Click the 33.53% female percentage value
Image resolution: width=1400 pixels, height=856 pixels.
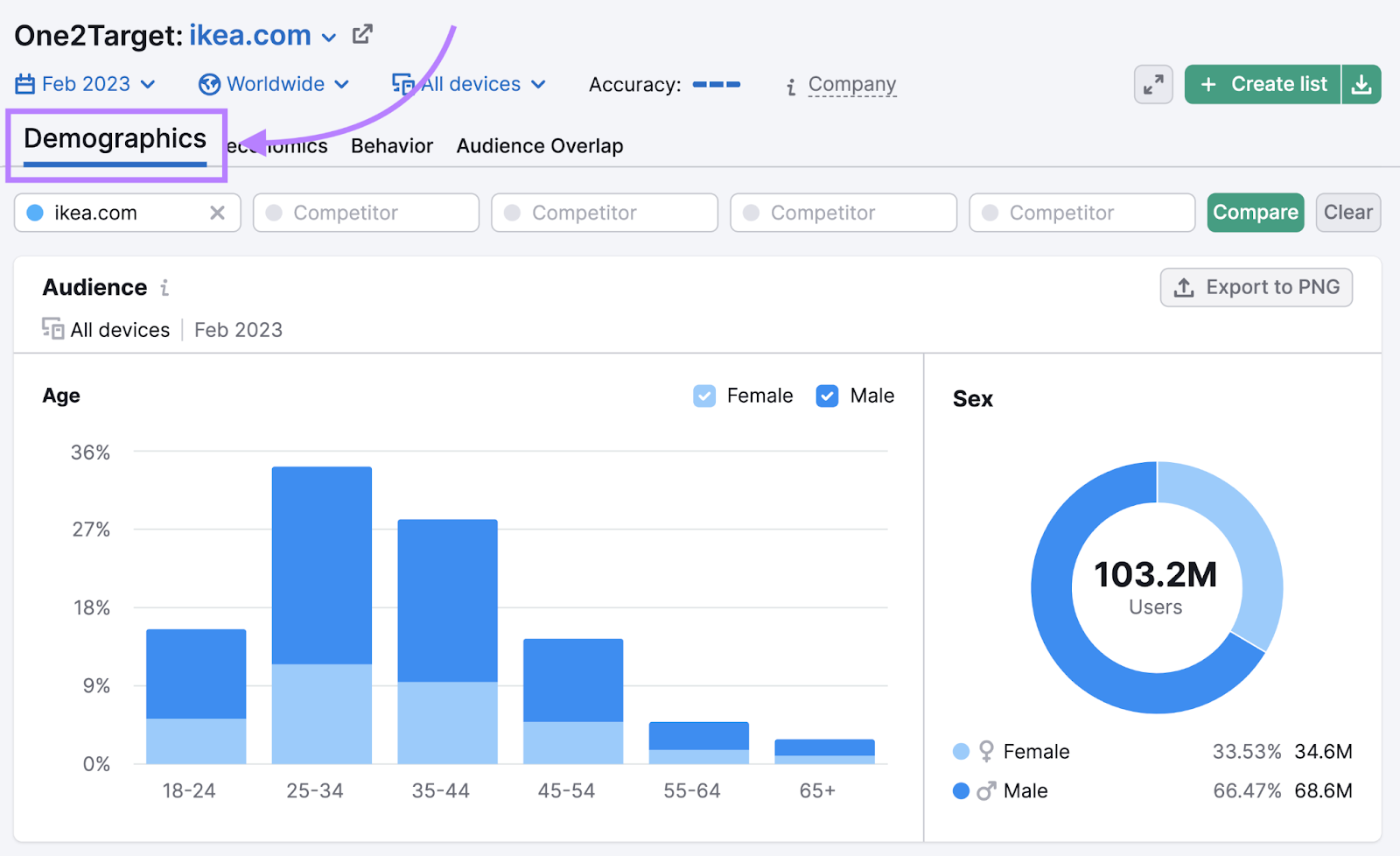point(1246,752)
